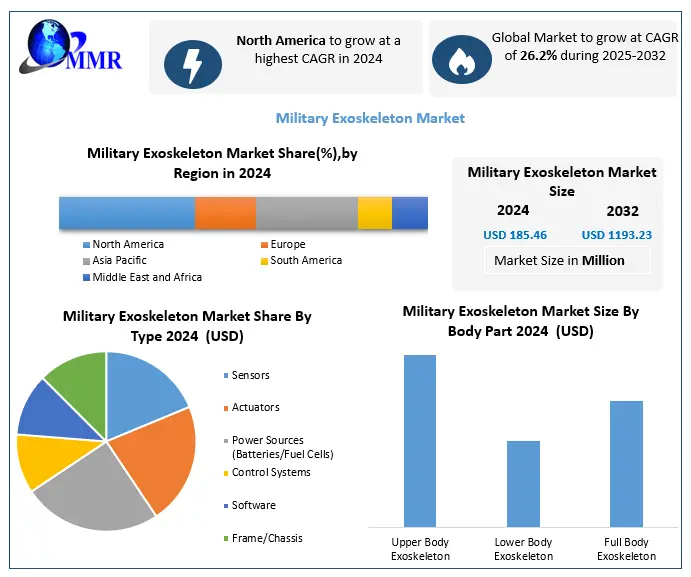691x577 pixels.
Task: Click the Upper Body Exoskeleton bar
Action: [x=420, y=440]
